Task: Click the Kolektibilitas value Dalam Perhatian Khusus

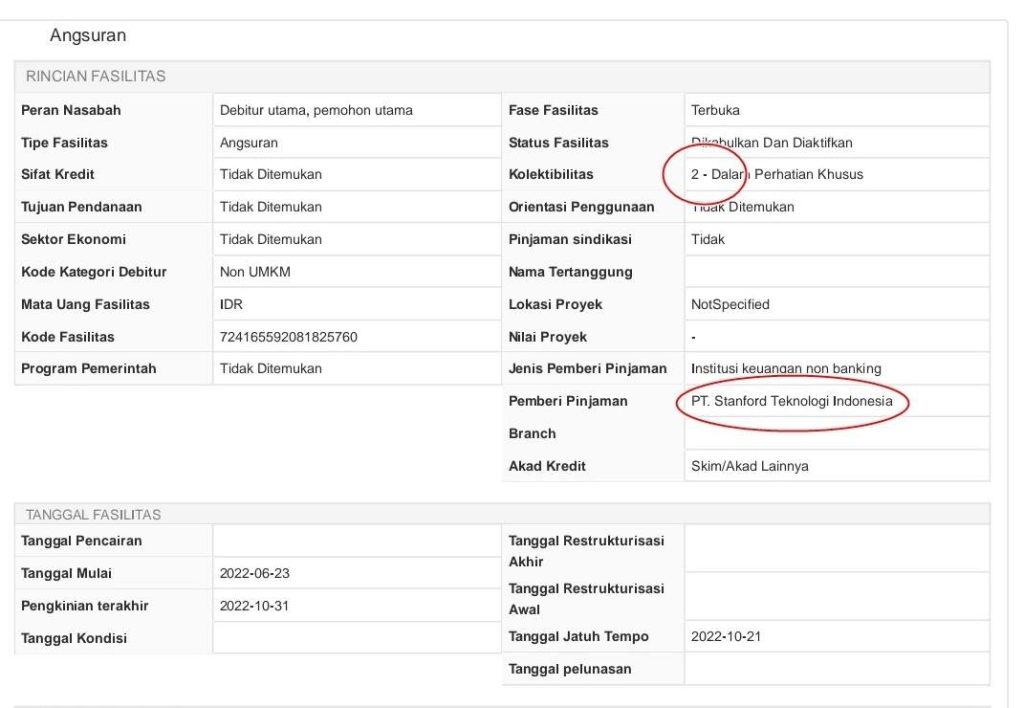Action: (777, 174)
